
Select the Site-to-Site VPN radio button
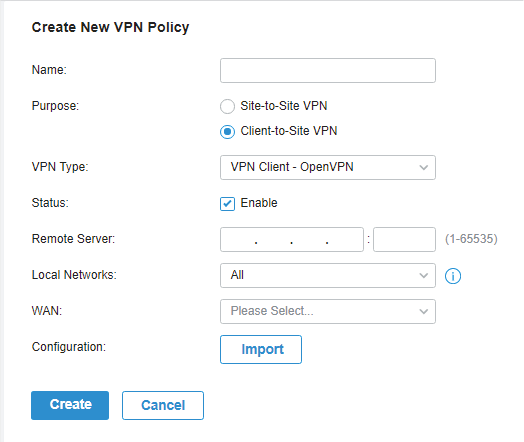pos(227,107)
